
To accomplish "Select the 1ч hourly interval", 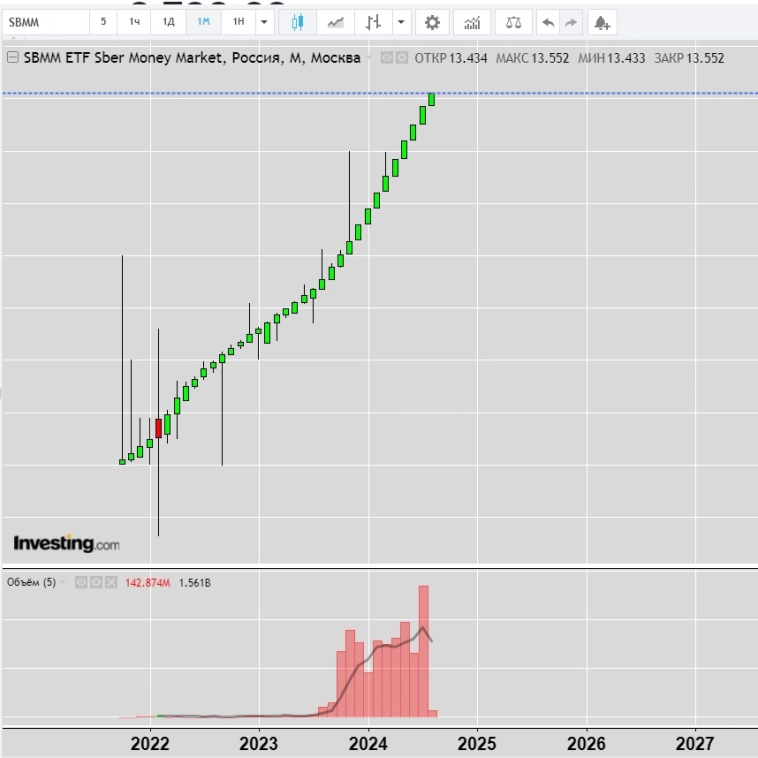I will pos(134,22).
